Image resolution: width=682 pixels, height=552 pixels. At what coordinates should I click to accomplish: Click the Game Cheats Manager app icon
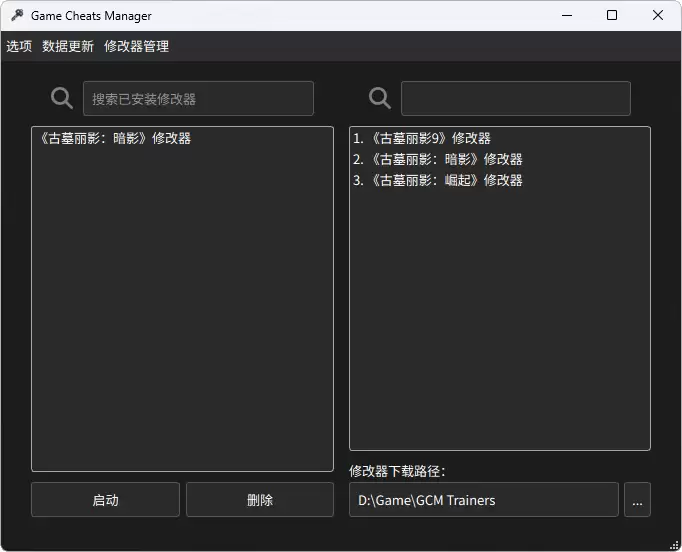click(x=17, y=16)
